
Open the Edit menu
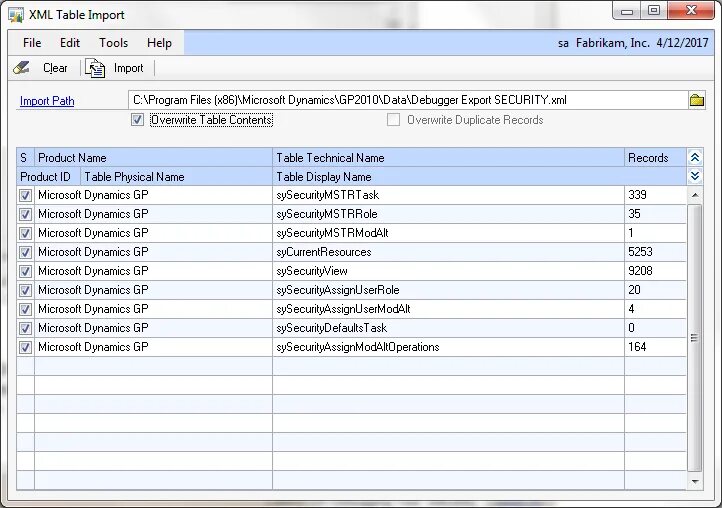click(70, 43)
